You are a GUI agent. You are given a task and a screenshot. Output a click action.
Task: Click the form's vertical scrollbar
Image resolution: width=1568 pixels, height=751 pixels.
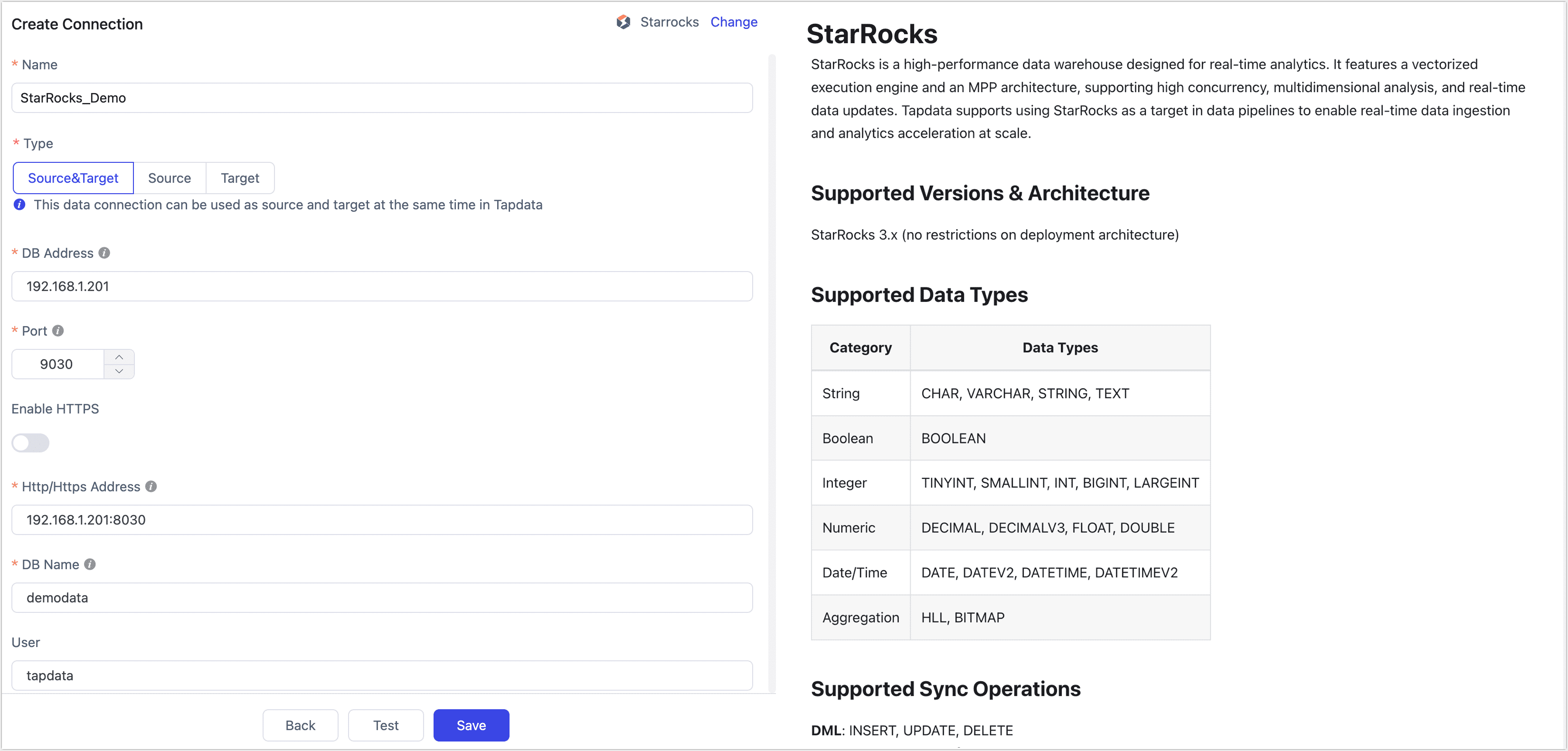[772, 373]
